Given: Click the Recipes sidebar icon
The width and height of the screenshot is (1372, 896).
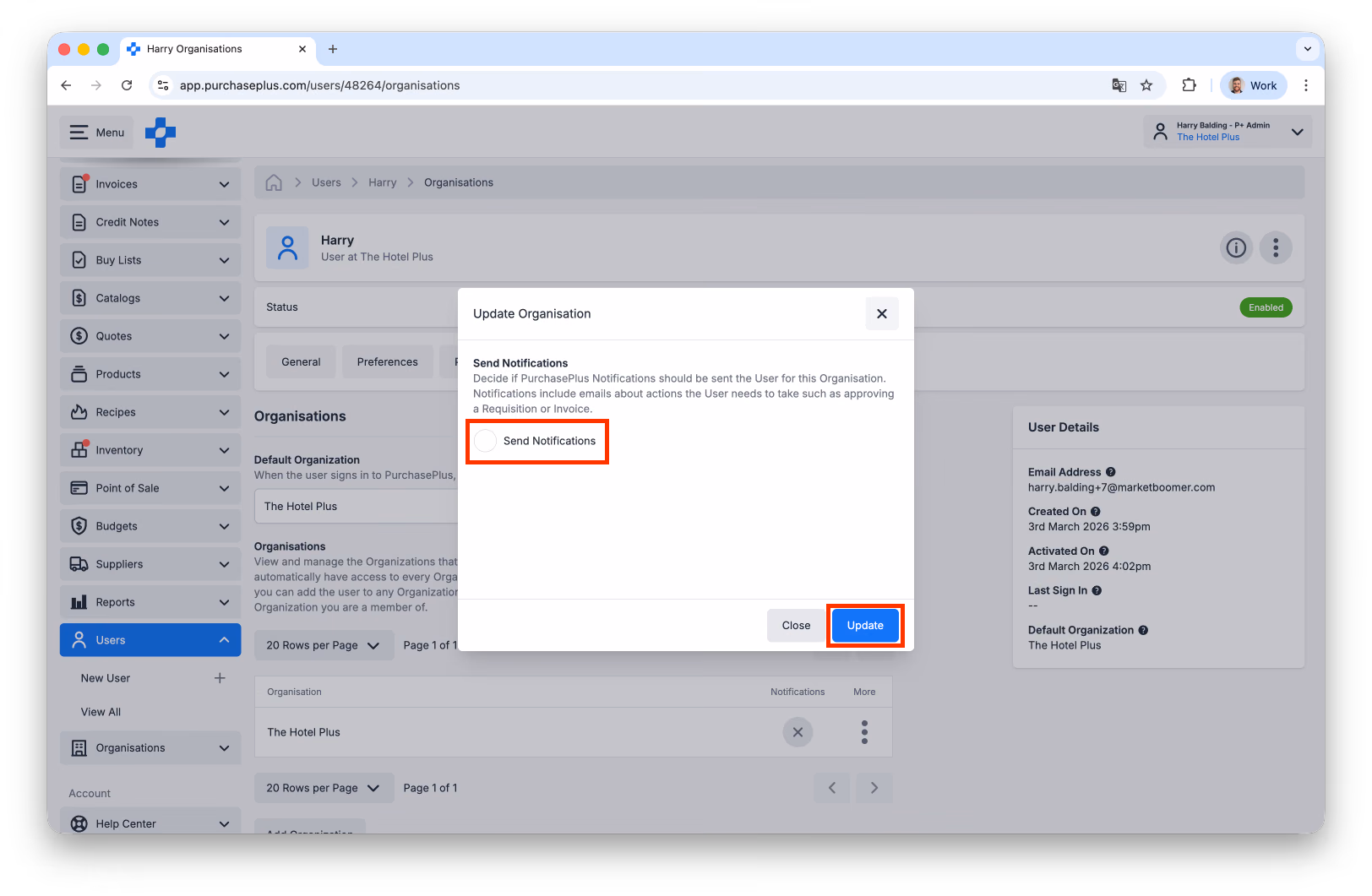Looking at the screenshot, I should [x=79, y=412].
